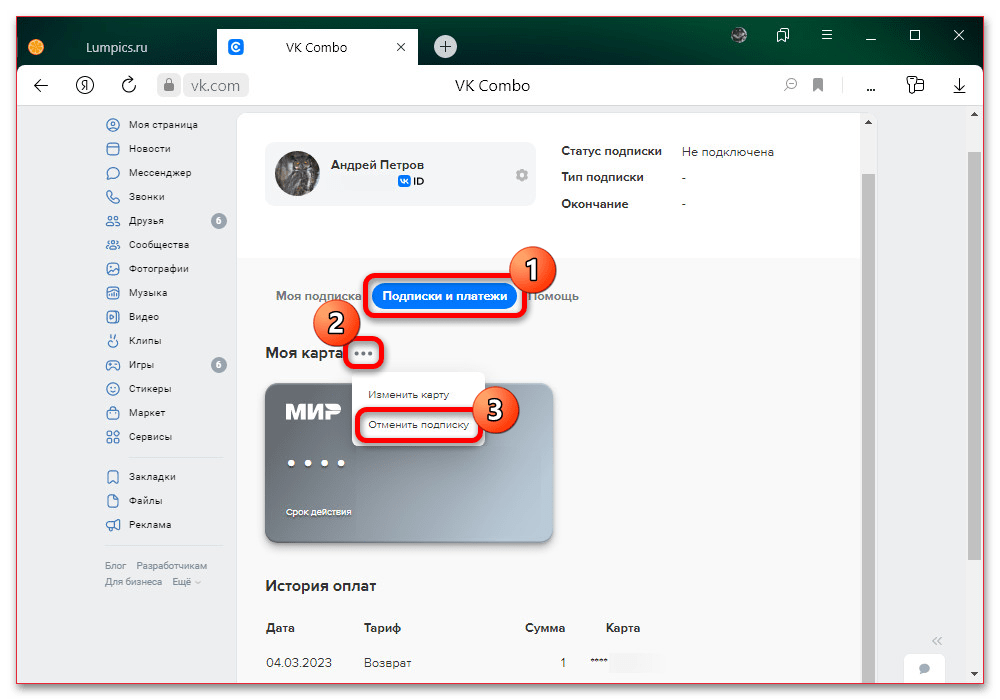1000x700 pixels.
Task: Open the Разработчикам footer link
Action: pos(172,565)
